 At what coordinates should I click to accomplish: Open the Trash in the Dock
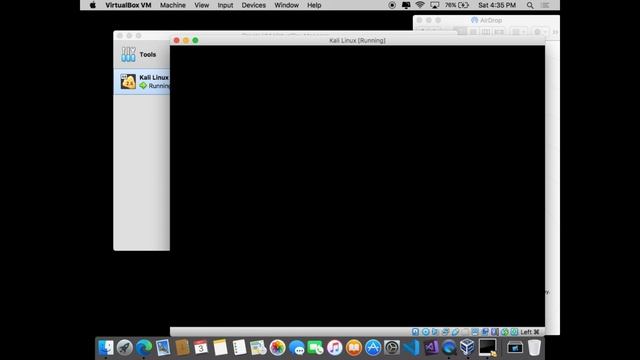pyautogui.click(x=534, y=348)
